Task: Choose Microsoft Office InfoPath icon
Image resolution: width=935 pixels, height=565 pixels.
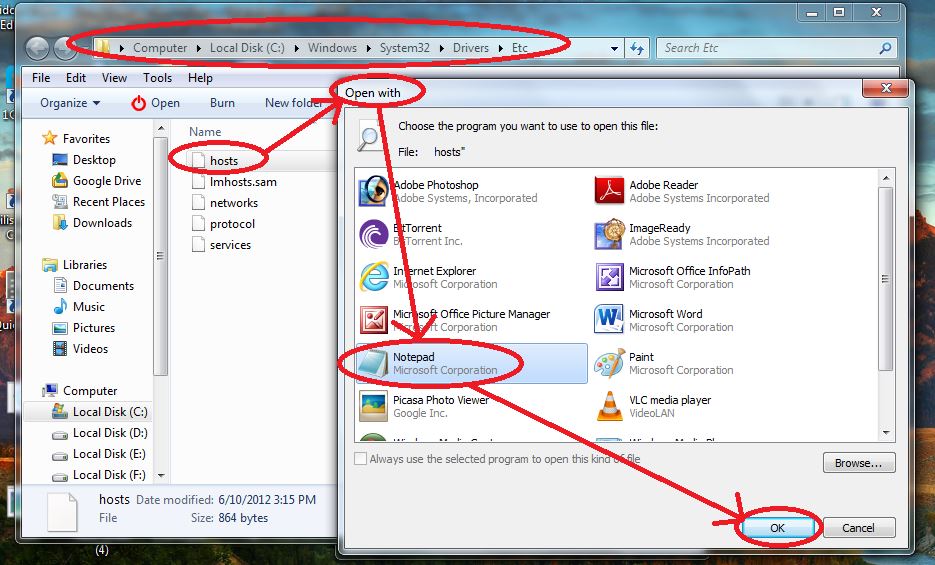Action: [609, 277]
